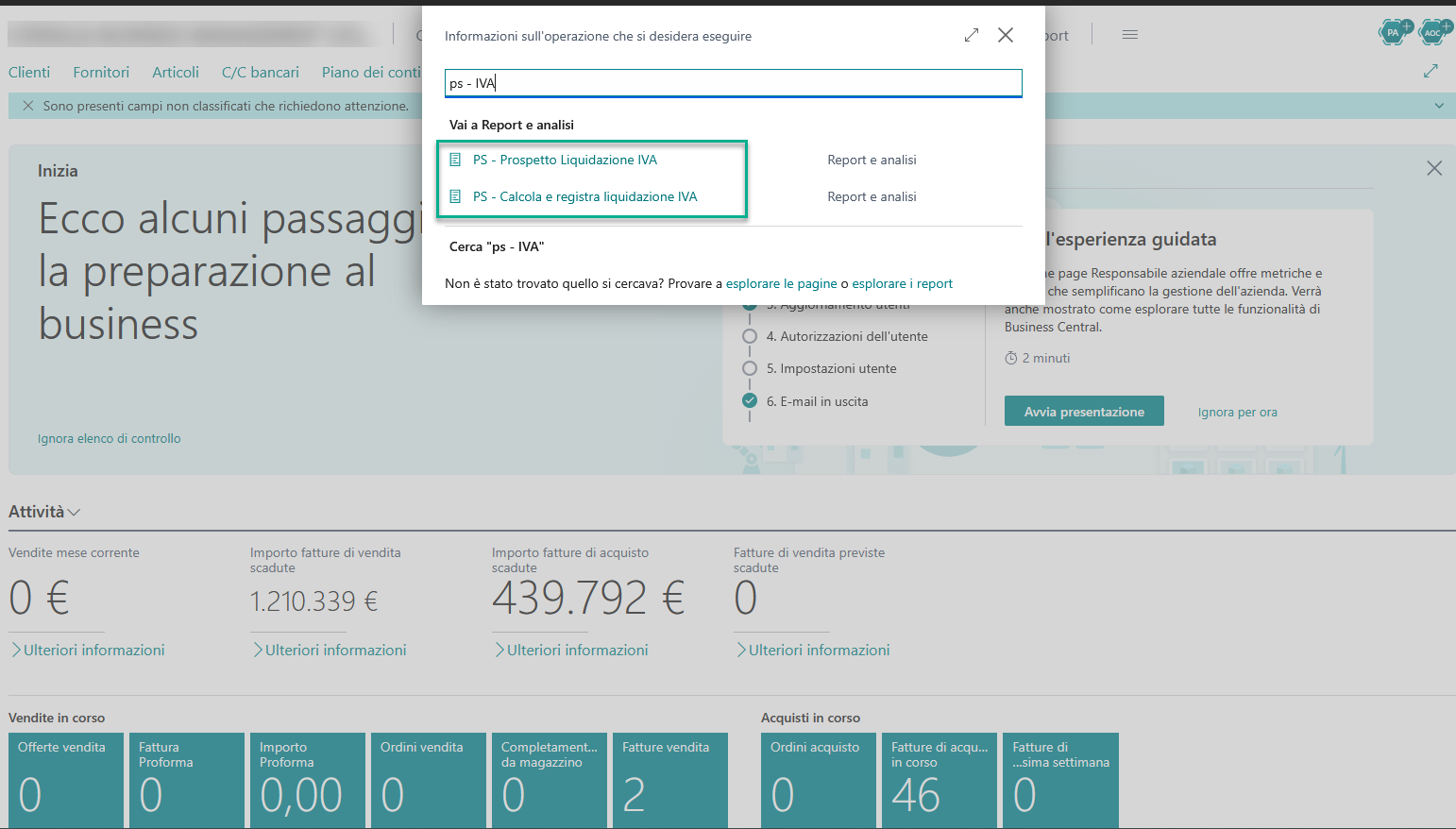Screen dimensions: 1456x829
Task: Click the 2 minuti clock icon
Action: (x=1011, y=358)
